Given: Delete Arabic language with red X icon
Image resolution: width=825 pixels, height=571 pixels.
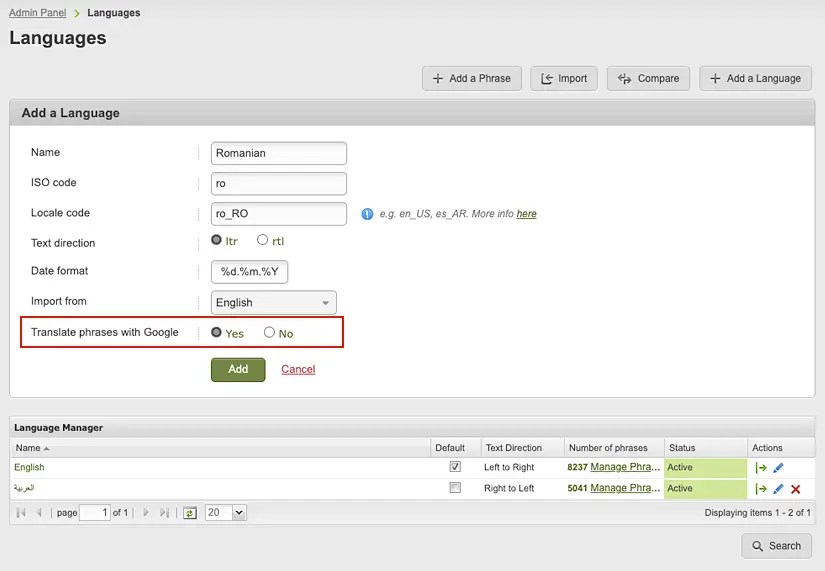Looking at the screenshot, I should pyautogui.click(x=796, y=489).
